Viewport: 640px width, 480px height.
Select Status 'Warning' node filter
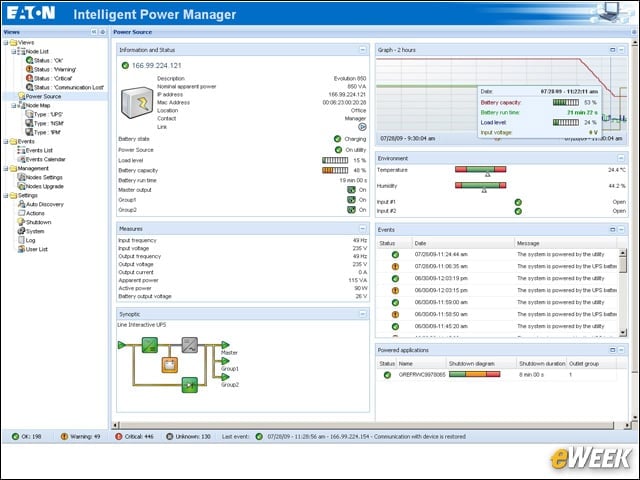coord(51,69)
